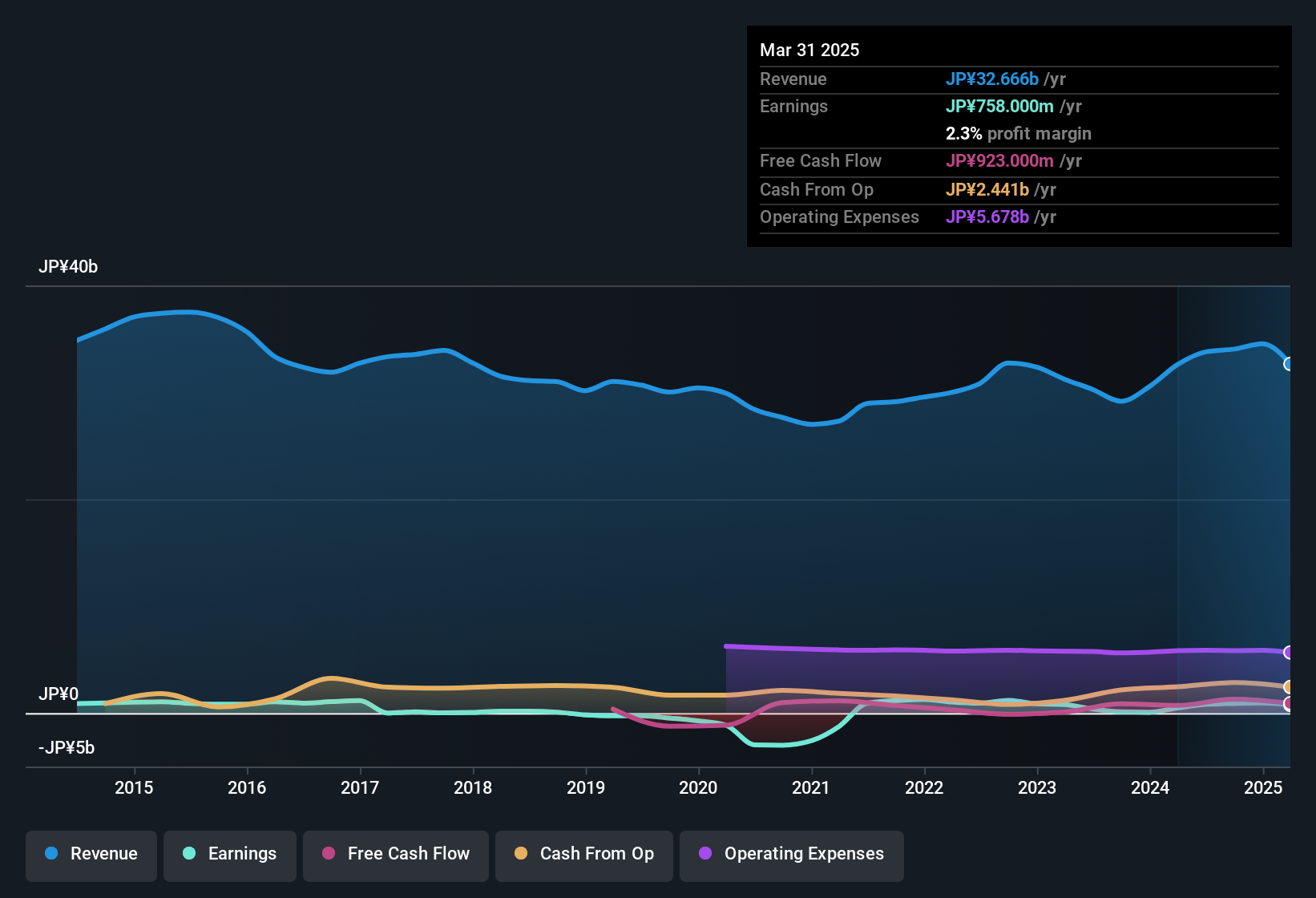
Task: Click the Cash From Op endpoint circle marker
Action: (x=1289, y=686)
